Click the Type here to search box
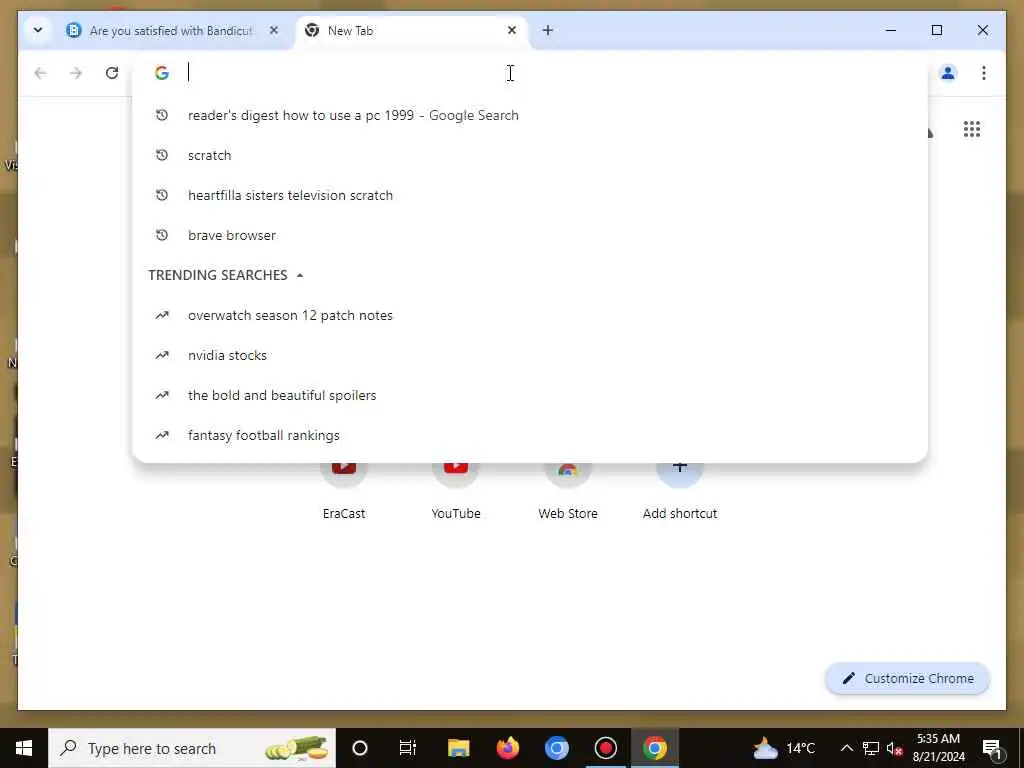The width and height of the screenshot is (1024, 768). 192,748
